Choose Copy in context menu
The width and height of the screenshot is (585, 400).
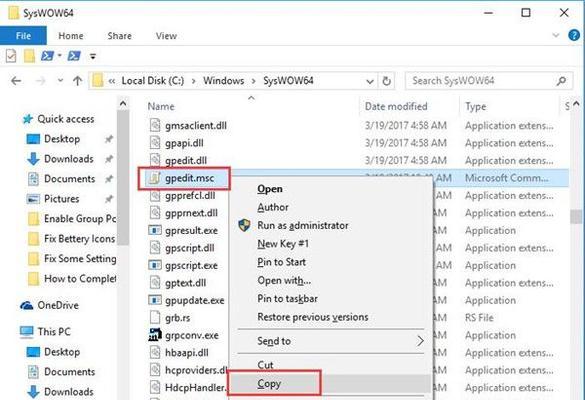(269, 384)
